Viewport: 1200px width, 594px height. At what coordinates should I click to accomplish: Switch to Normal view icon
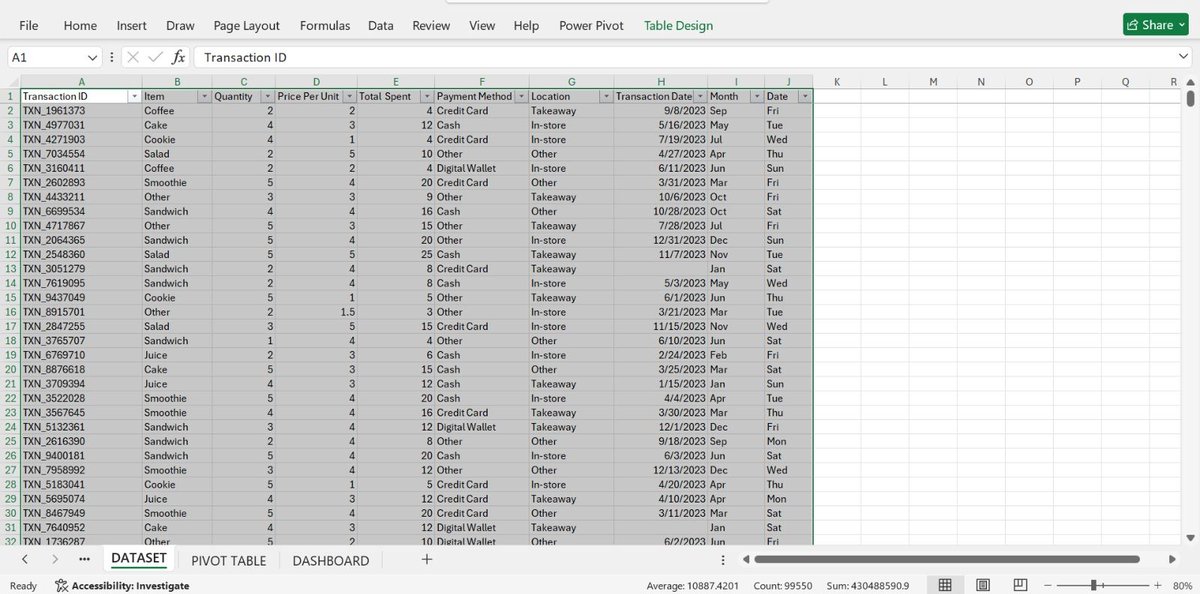945,585
